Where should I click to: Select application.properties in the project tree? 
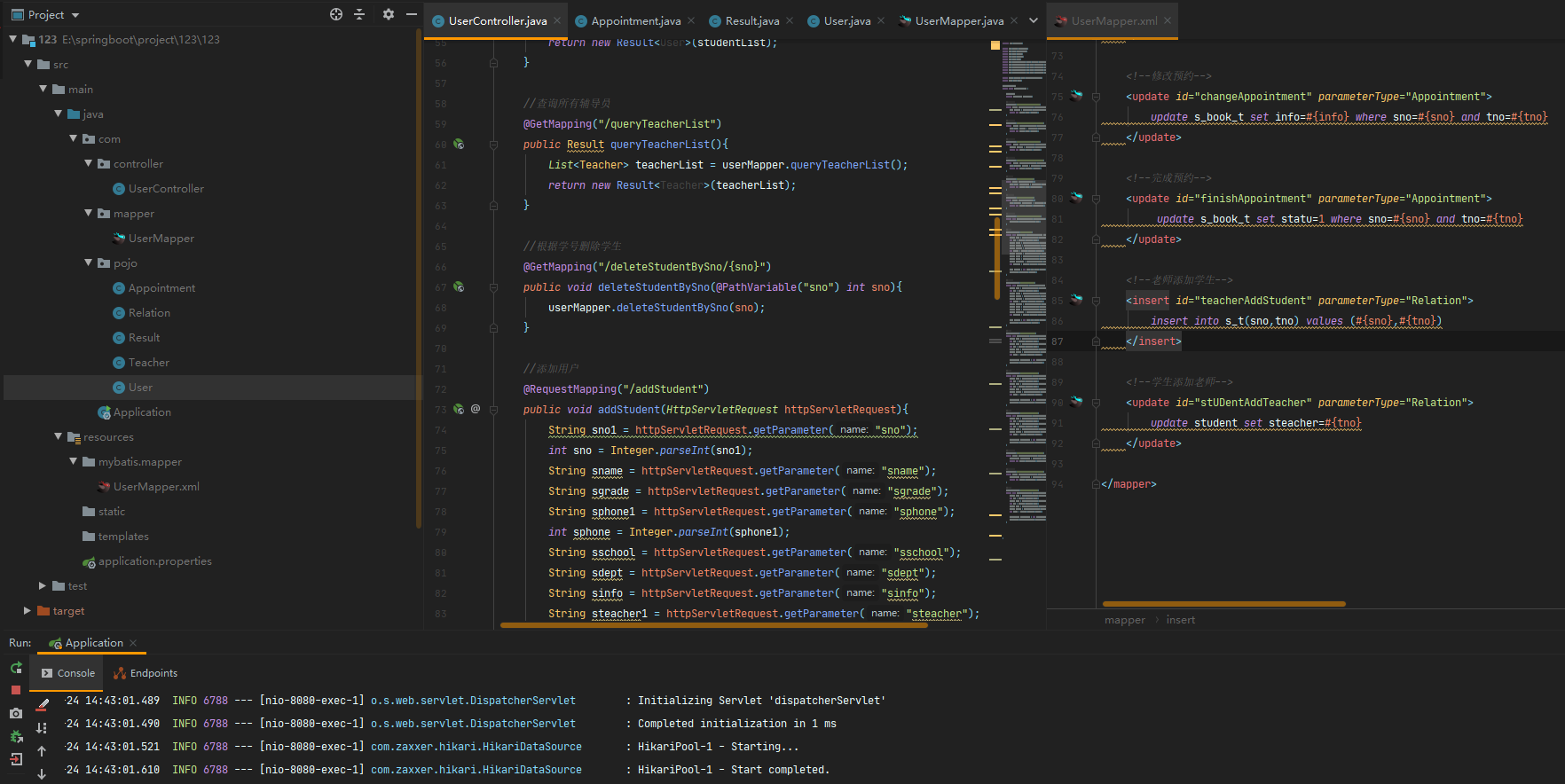coord(154,561)
